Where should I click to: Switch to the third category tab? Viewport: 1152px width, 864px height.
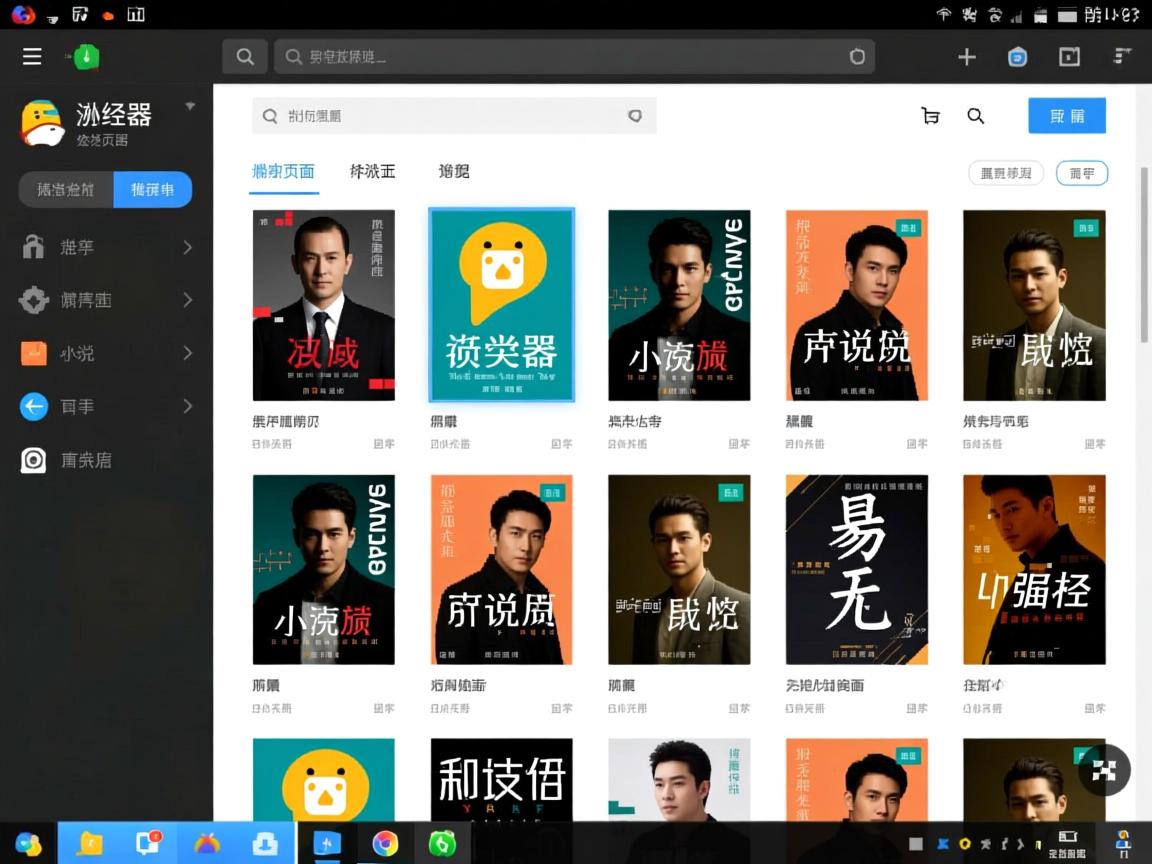453,171
